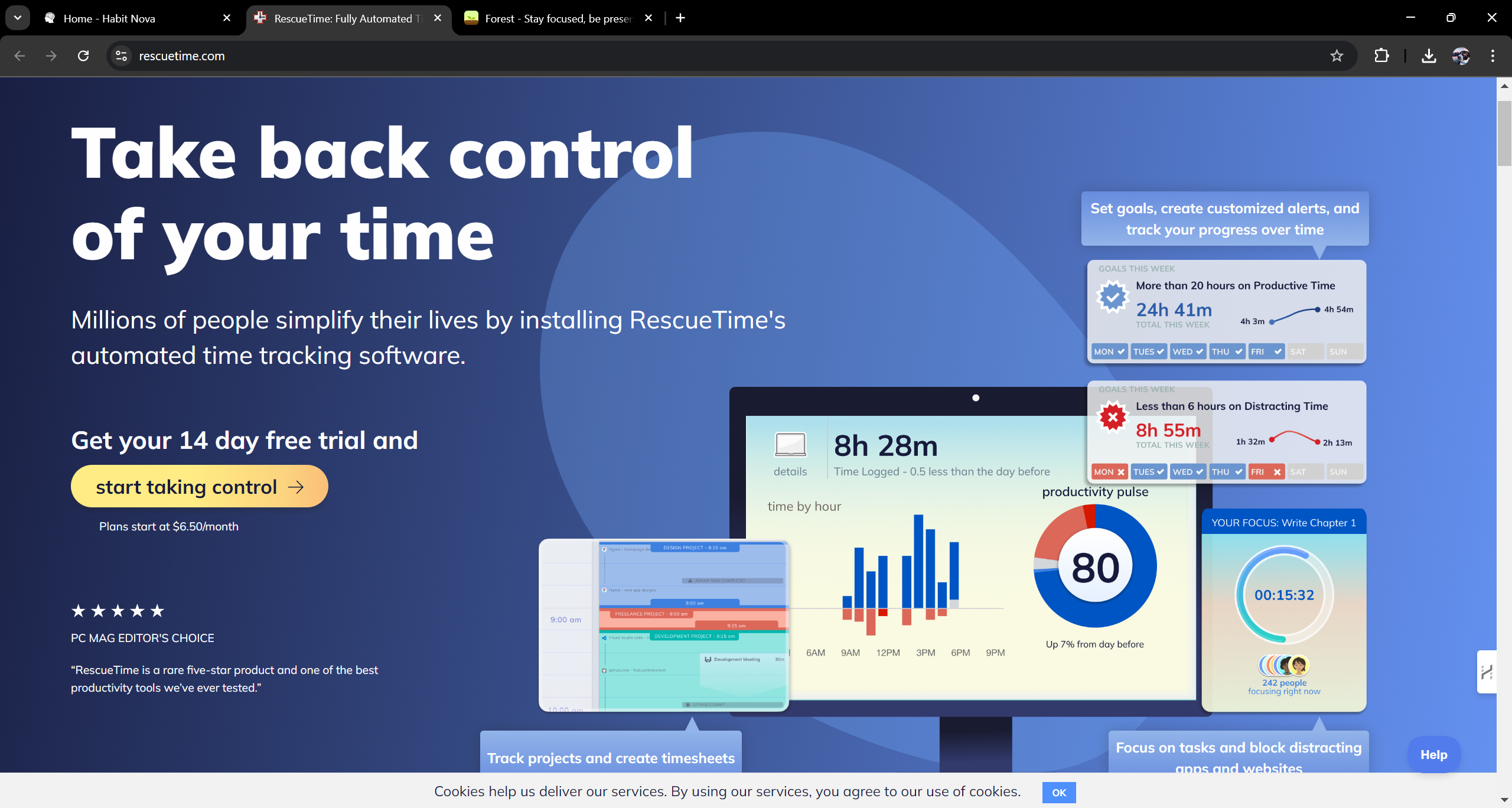
Task: Close the Home - Habit Nova tab
Action: click(x=227, y=18)
